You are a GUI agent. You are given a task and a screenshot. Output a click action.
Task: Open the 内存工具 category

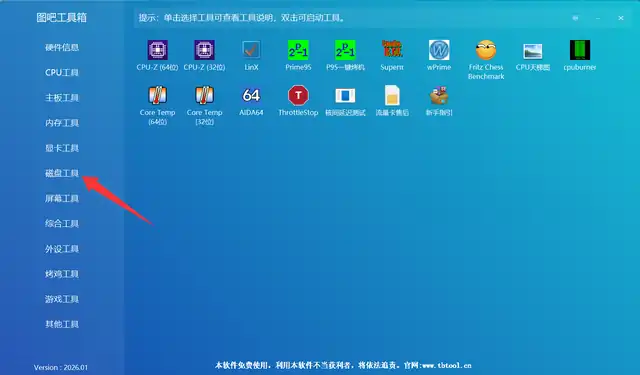(62, 123)
